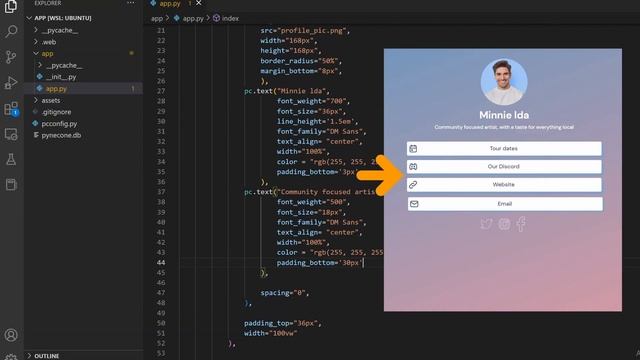Click the Discord icon on Our Discord

[413, 167]
